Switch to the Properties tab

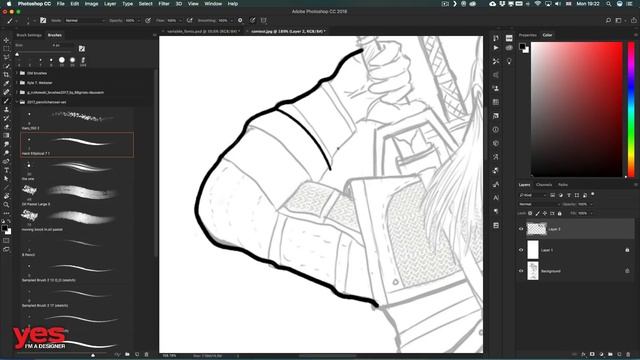pos(527,35)
